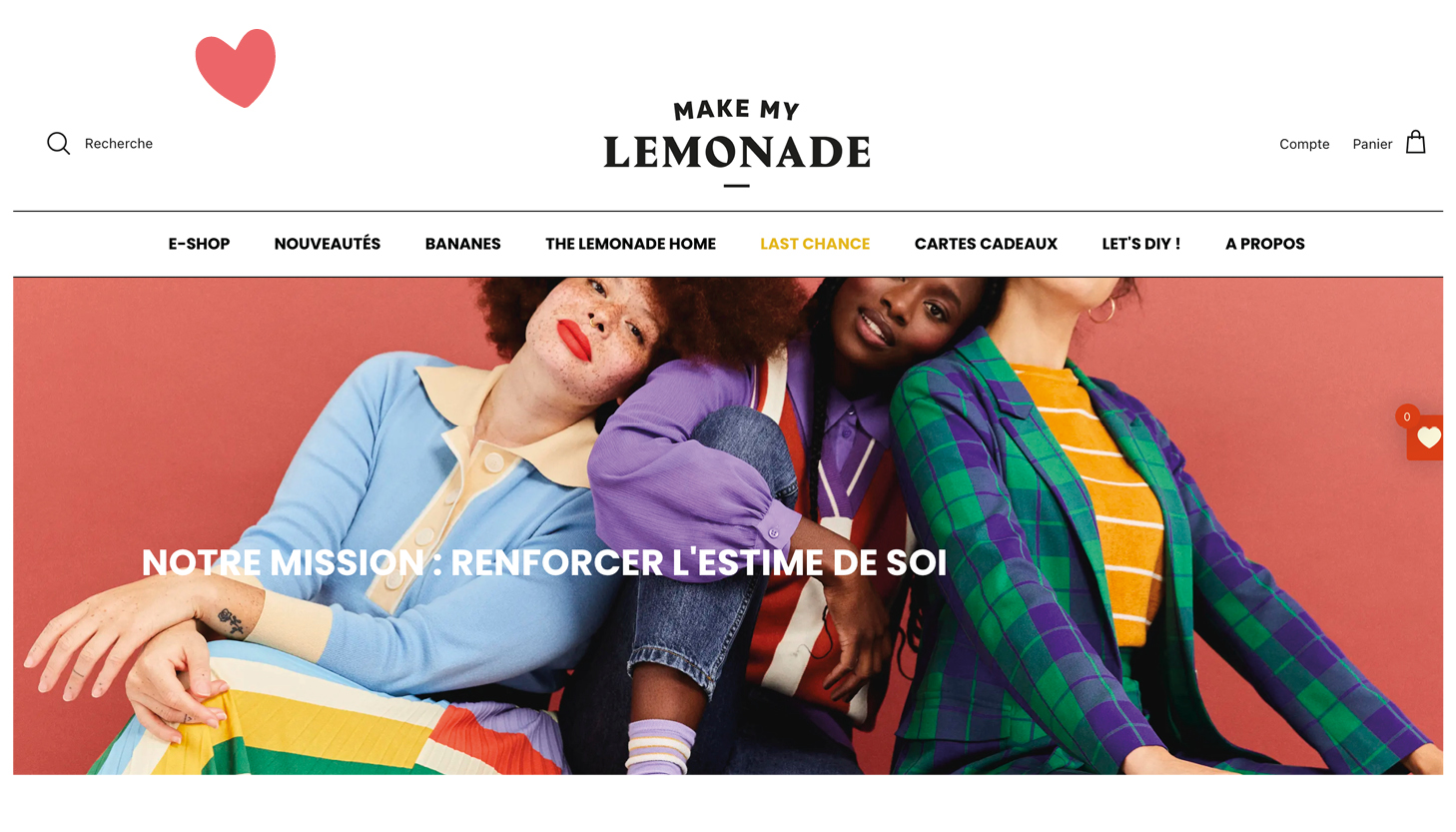The image size is (1456, 832).
Task: Click the hero banner headline about estime de soi
Action: pos(544,562)
